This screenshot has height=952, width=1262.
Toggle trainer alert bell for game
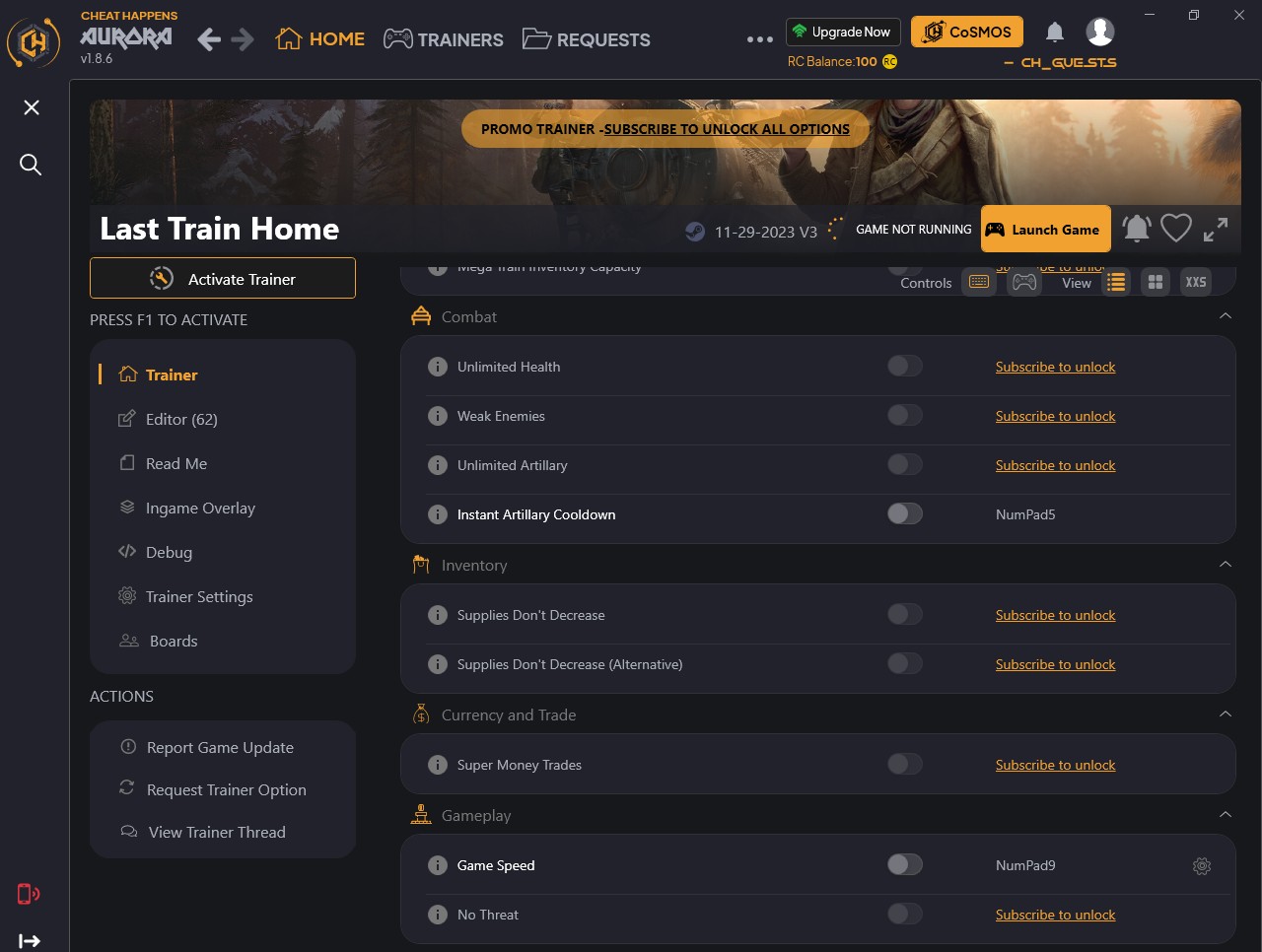coord(1137,229)
